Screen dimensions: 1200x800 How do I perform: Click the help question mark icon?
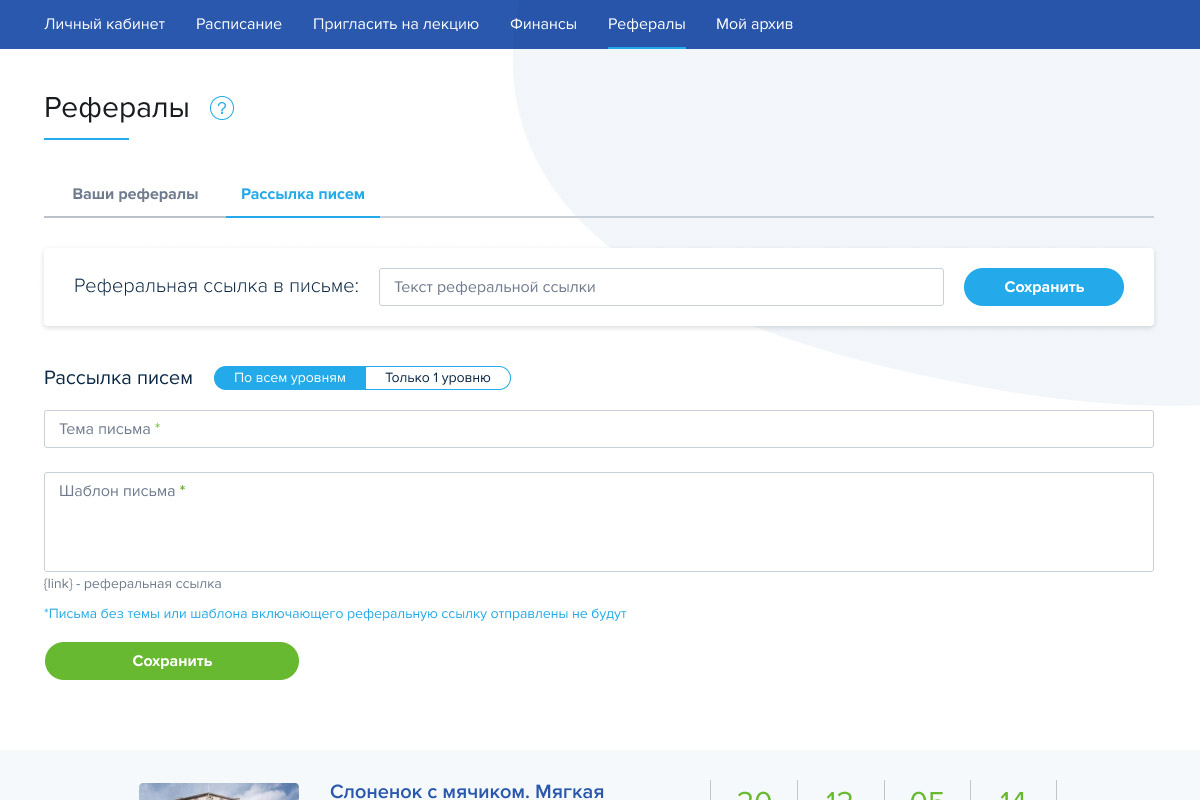coord(221,108)
